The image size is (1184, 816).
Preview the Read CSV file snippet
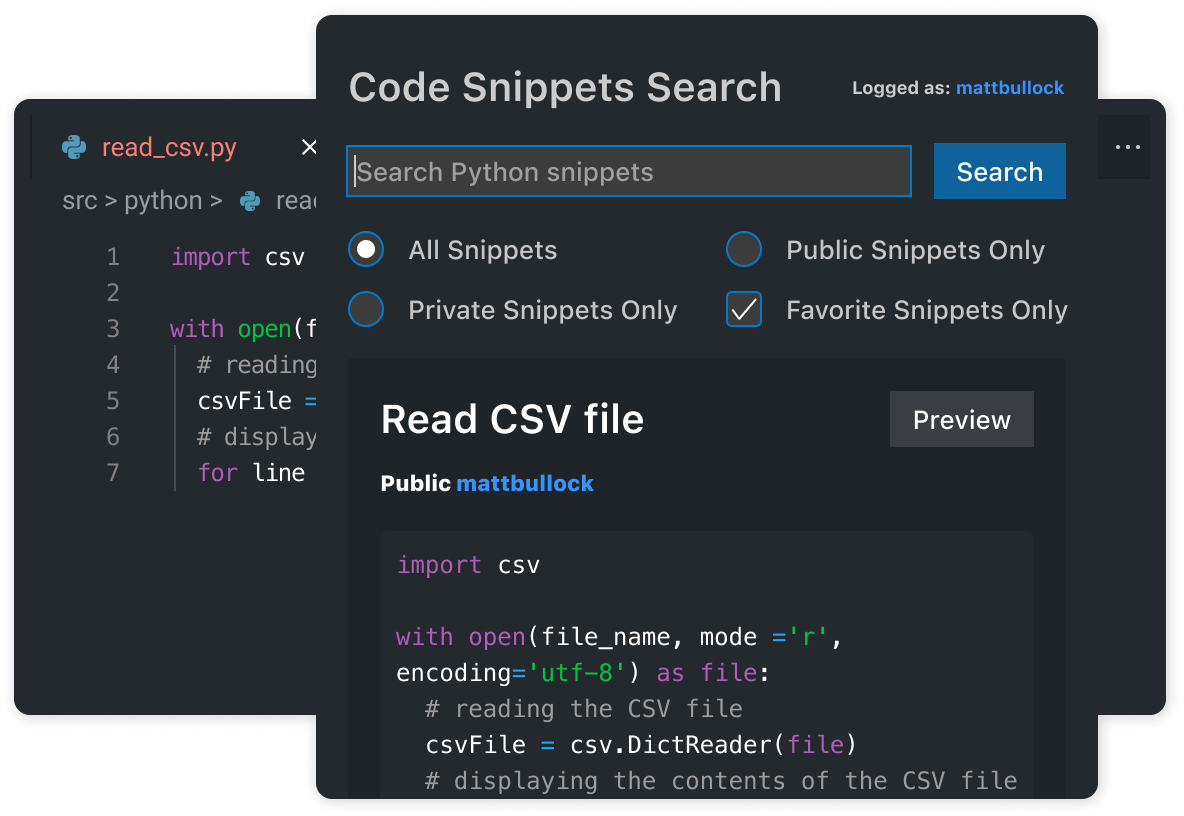pos(961,419)
